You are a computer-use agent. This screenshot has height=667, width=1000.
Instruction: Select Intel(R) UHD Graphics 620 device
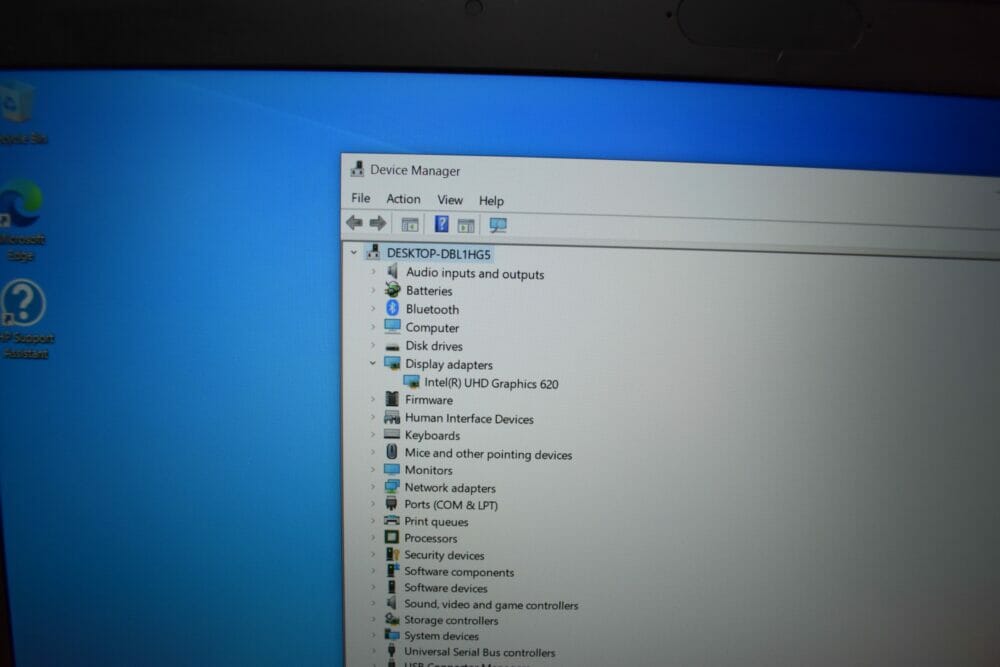pyautogui.click(x=491, y=383)
